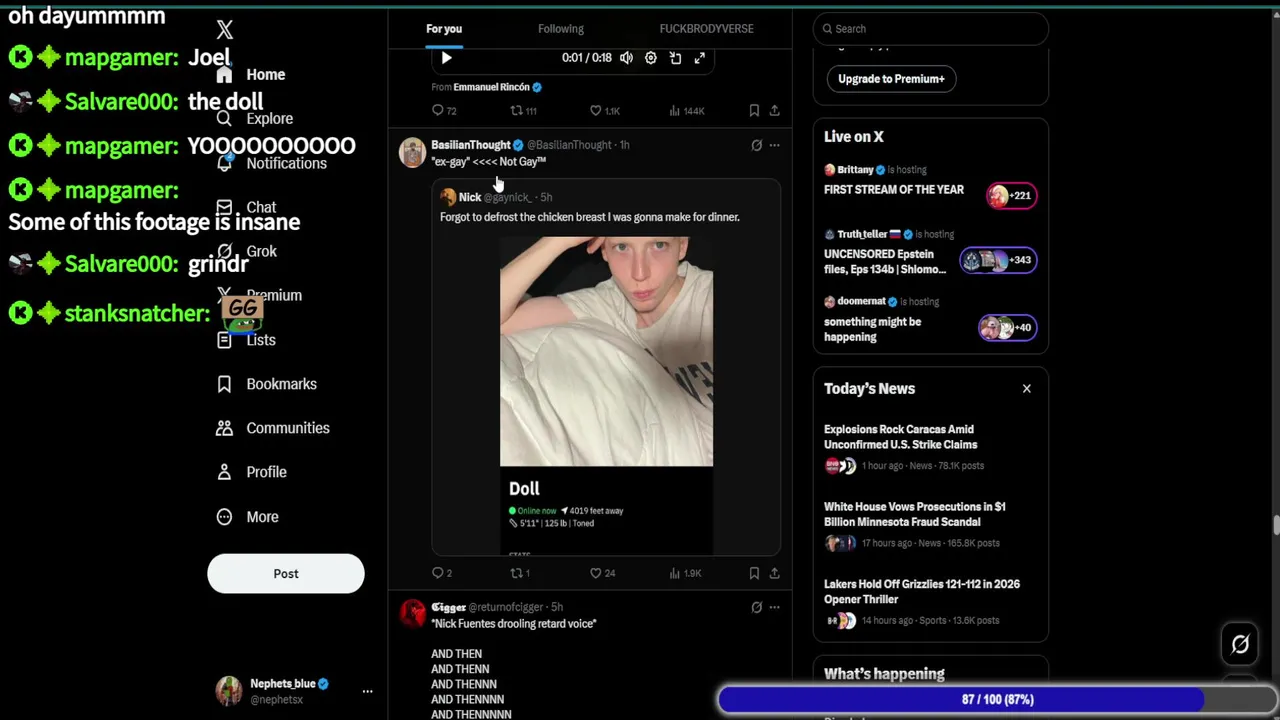Open Communities in the sidebar
Image resolution: width=1280 pixels, height=720 pixels.
pyautogui.click(x=273, y=428)
